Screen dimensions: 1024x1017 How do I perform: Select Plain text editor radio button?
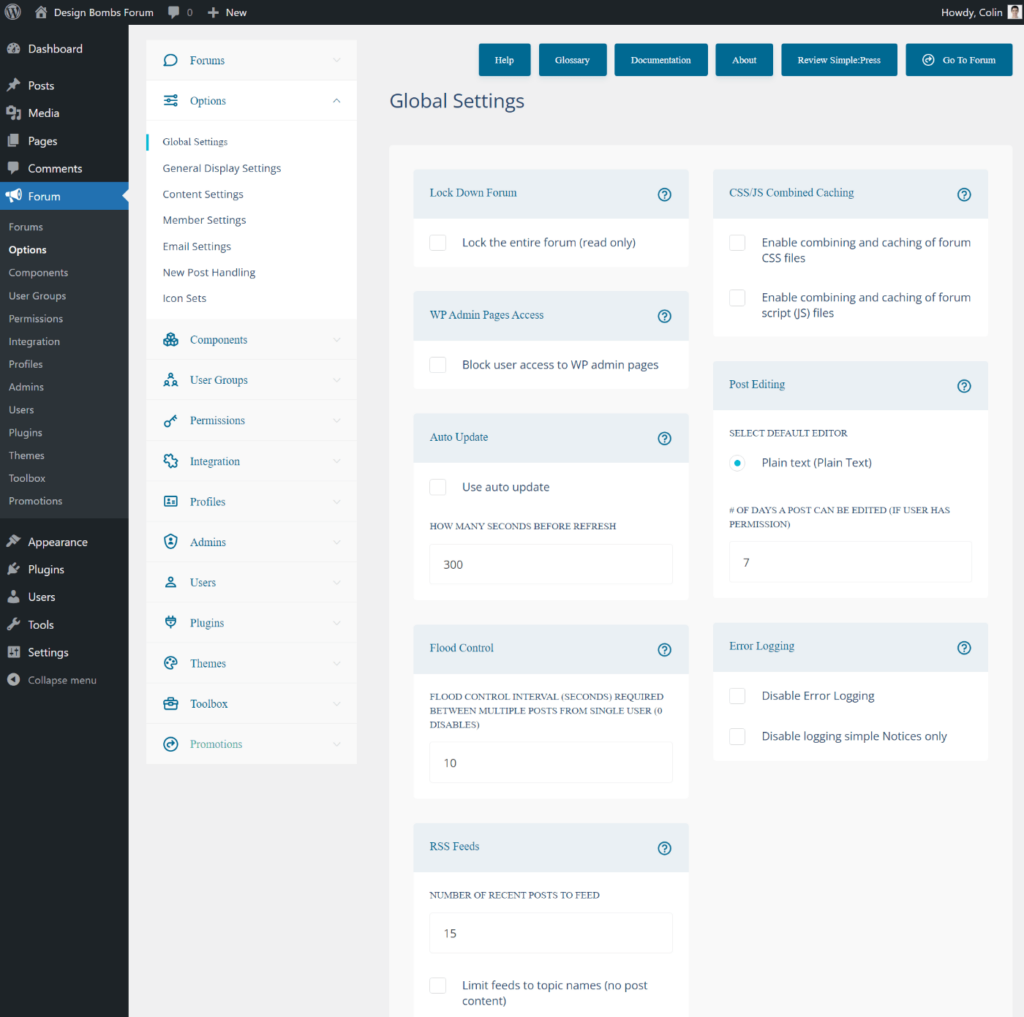pyautogui.click(x=737, y=463)
